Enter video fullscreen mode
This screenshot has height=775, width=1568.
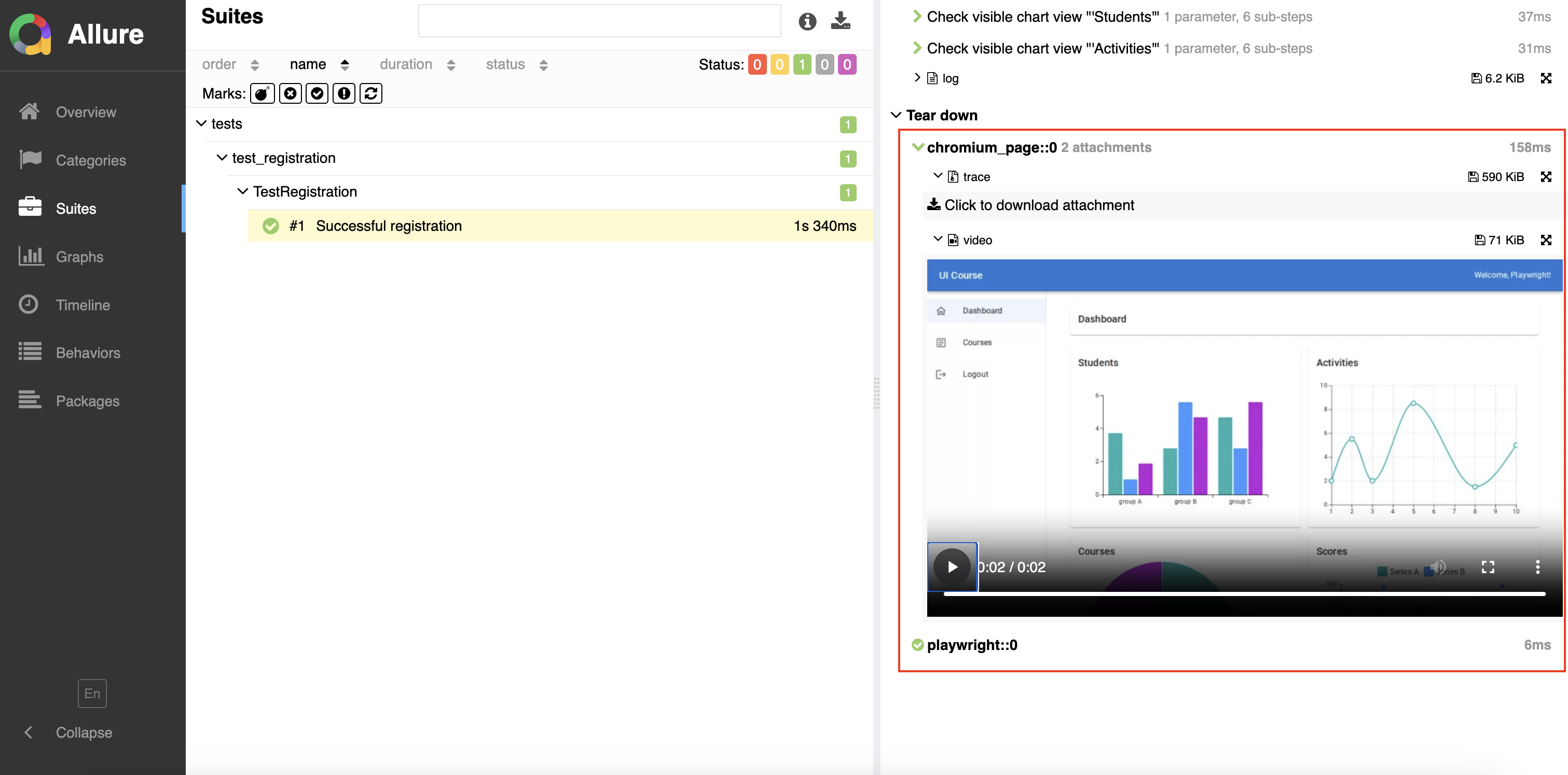[x=1488, y=567]
